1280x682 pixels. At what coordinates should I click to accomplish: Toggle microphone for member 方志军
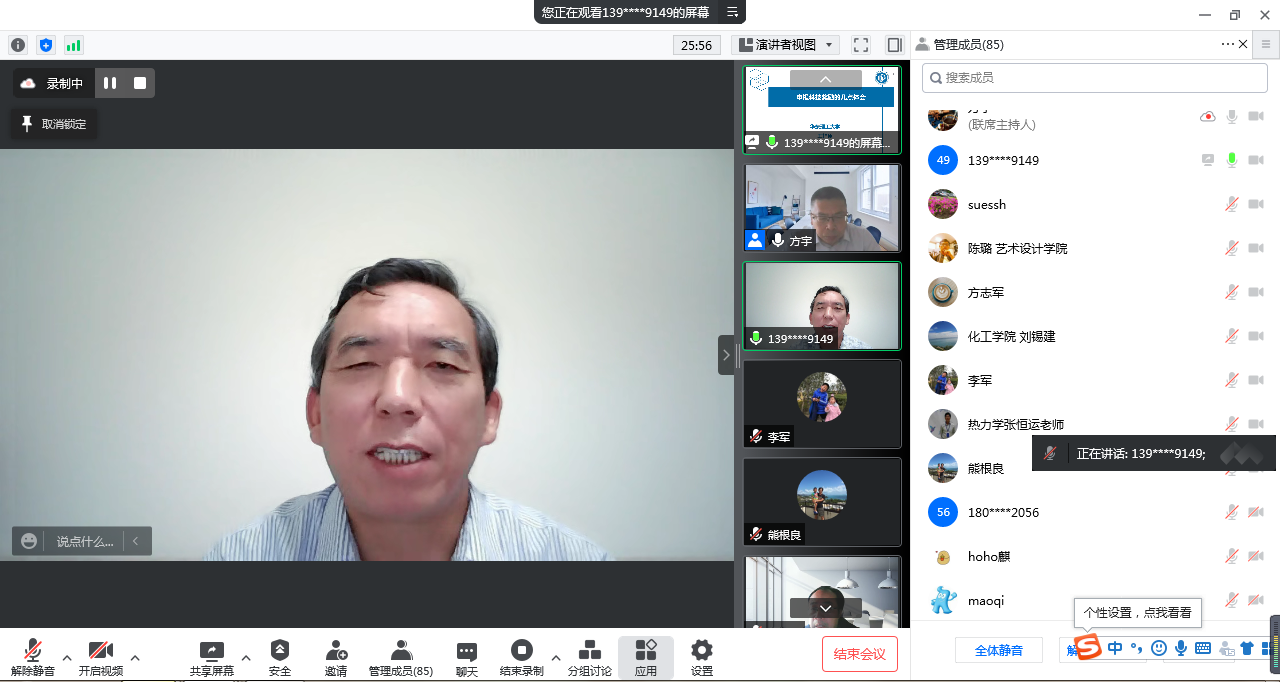[1232, 292]
